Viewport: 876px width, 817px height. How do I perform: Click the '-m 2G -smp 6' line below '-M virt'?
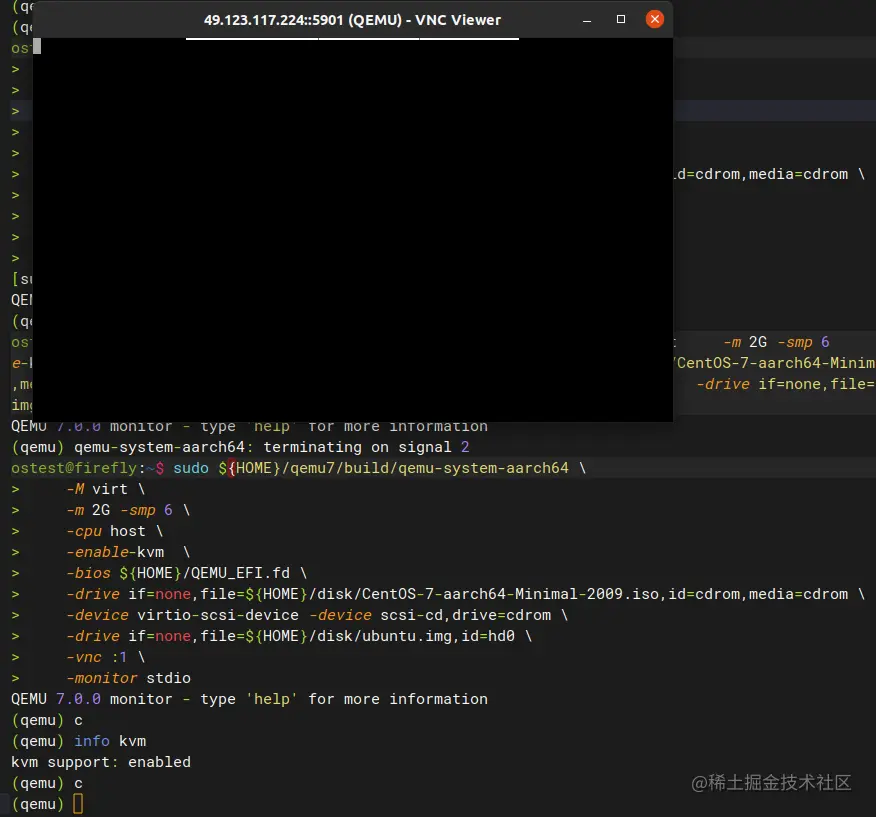(x=128, y=510)
